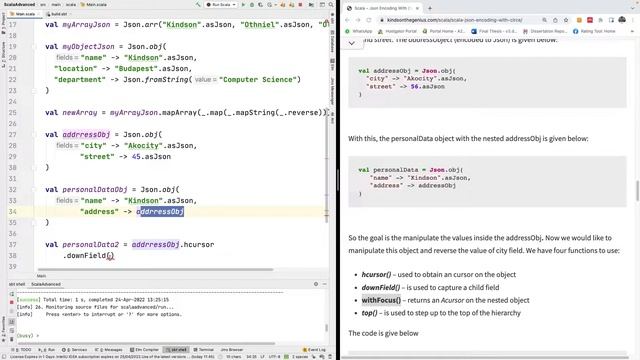Toggle the sbt shell tool window button
The image size is (640, 360).
coord(176,350)
